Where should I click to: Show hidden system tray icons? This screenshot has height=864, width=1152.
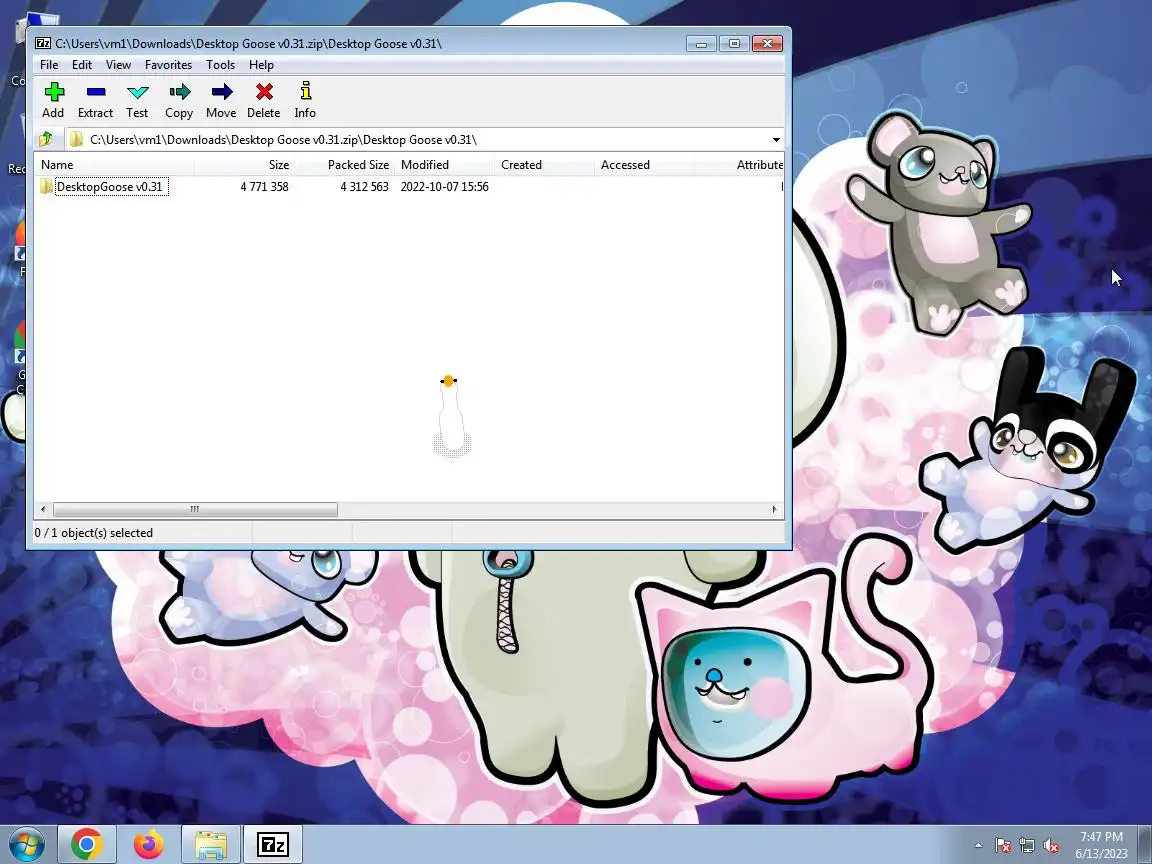tap(978, 846)
